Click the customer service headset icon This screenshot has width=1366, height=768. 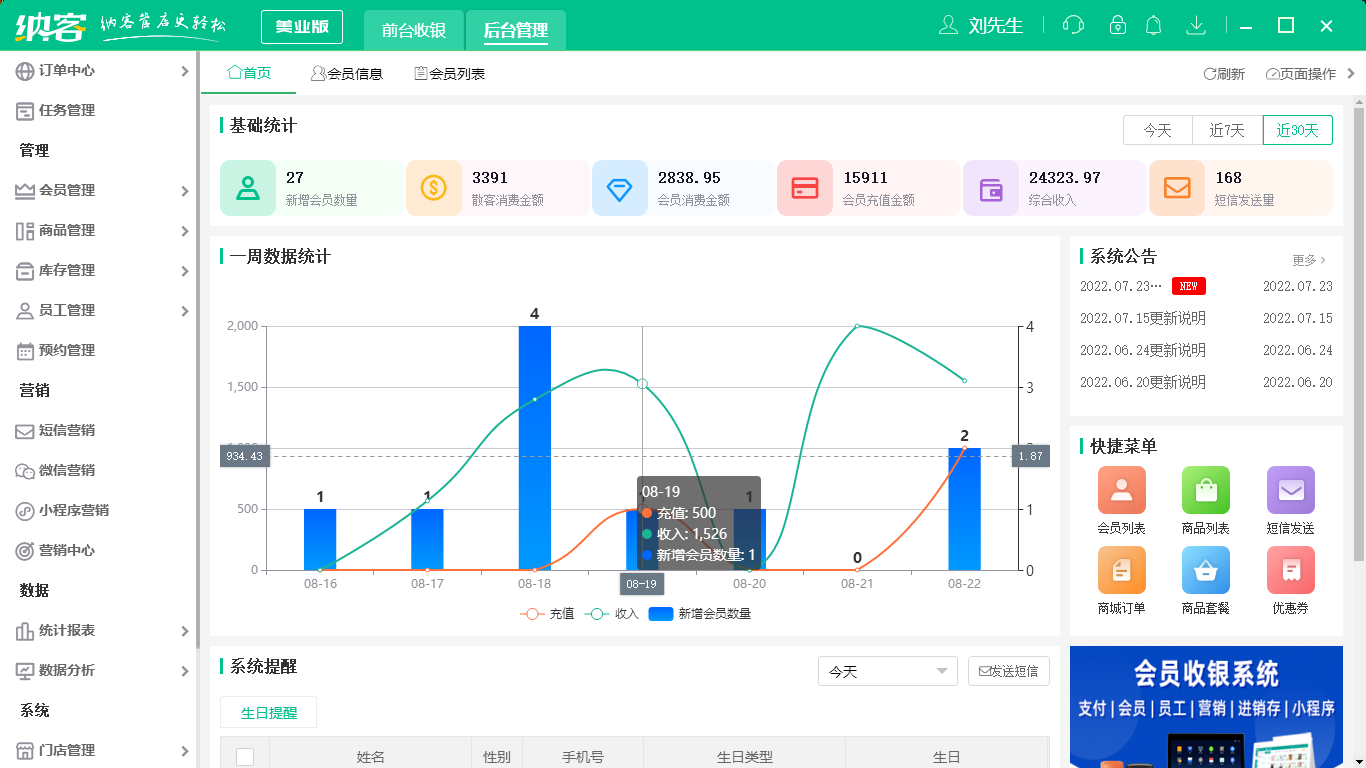[1073, 25]
